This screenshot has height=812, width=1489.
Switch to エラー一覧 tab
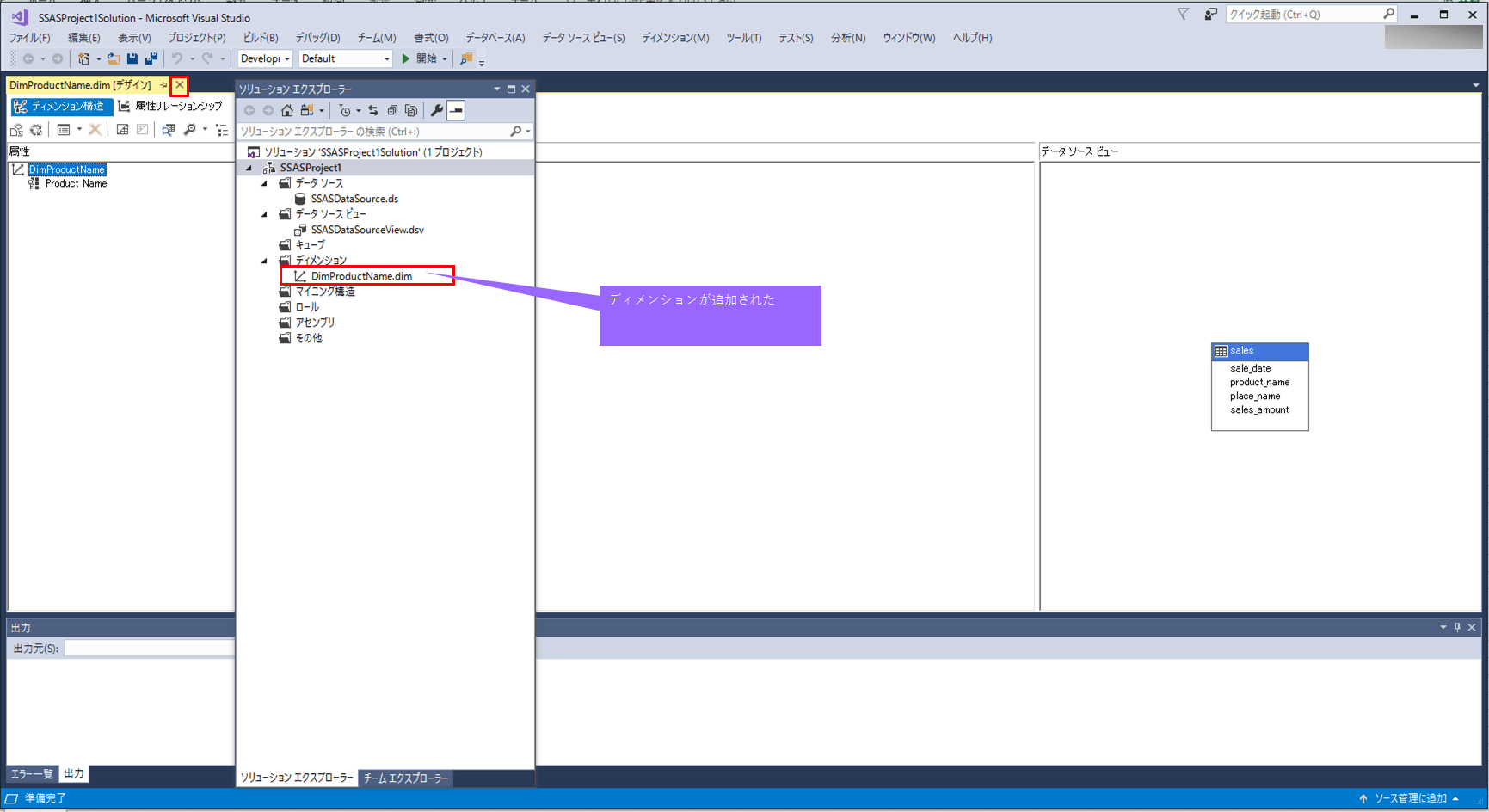click(32, 774)
